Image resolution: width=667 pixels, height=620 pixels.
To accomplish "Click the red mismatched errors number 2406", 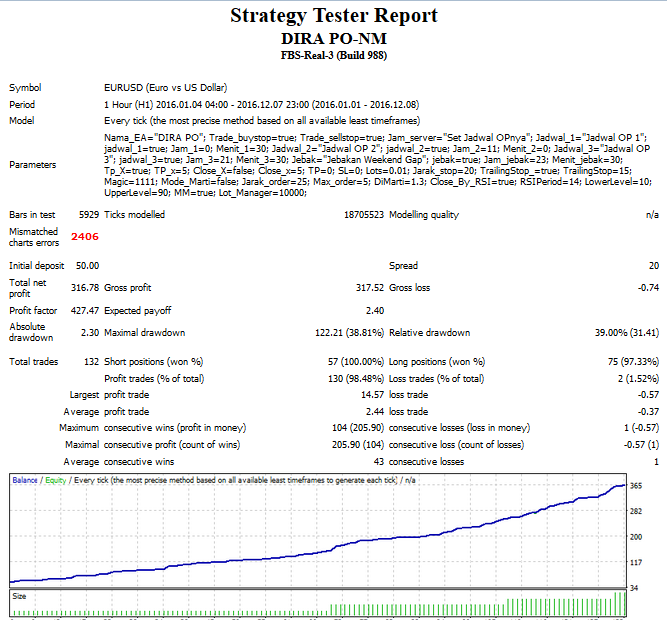I will pos(85,237).
